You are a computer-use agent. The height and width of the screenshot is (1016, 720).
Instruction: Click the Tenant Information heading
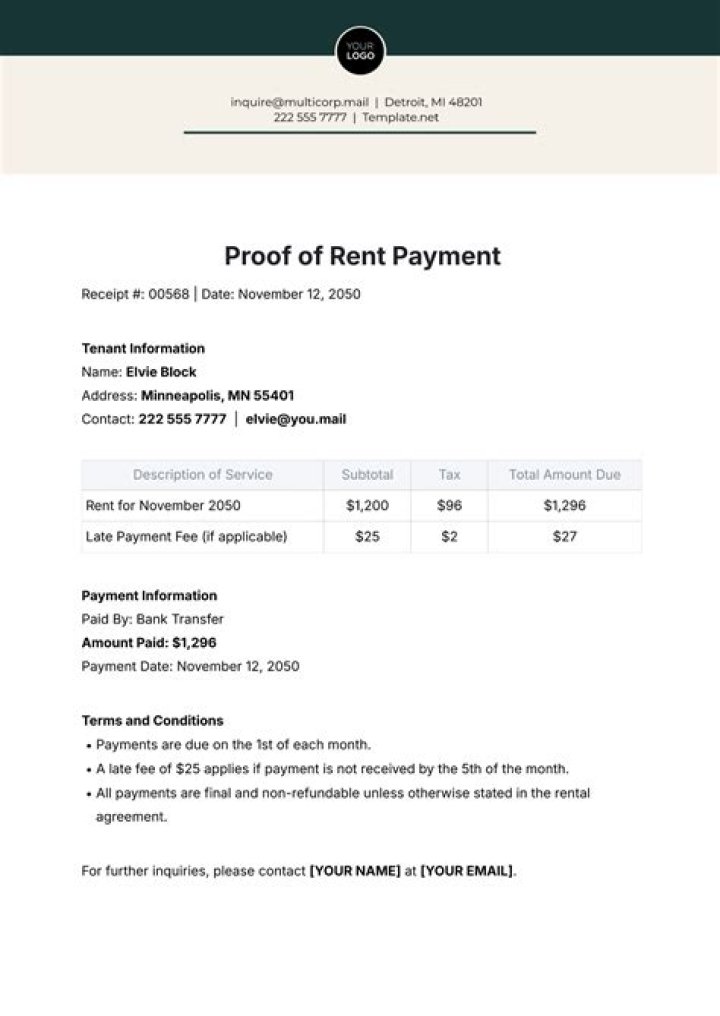(x=143, y=348)
